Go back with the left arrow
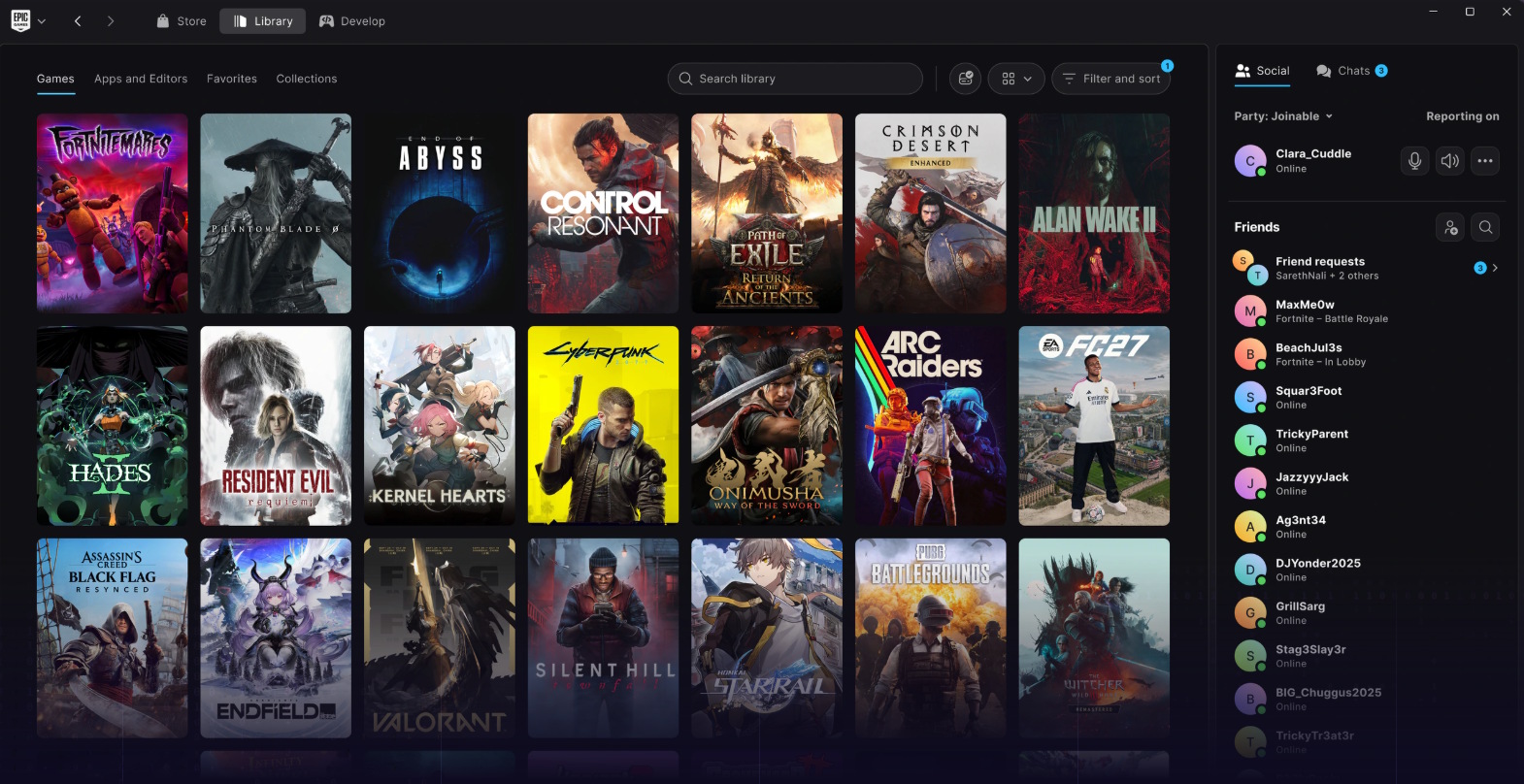The height and width of the screenshot is (784, 1524). pos(78,21)
